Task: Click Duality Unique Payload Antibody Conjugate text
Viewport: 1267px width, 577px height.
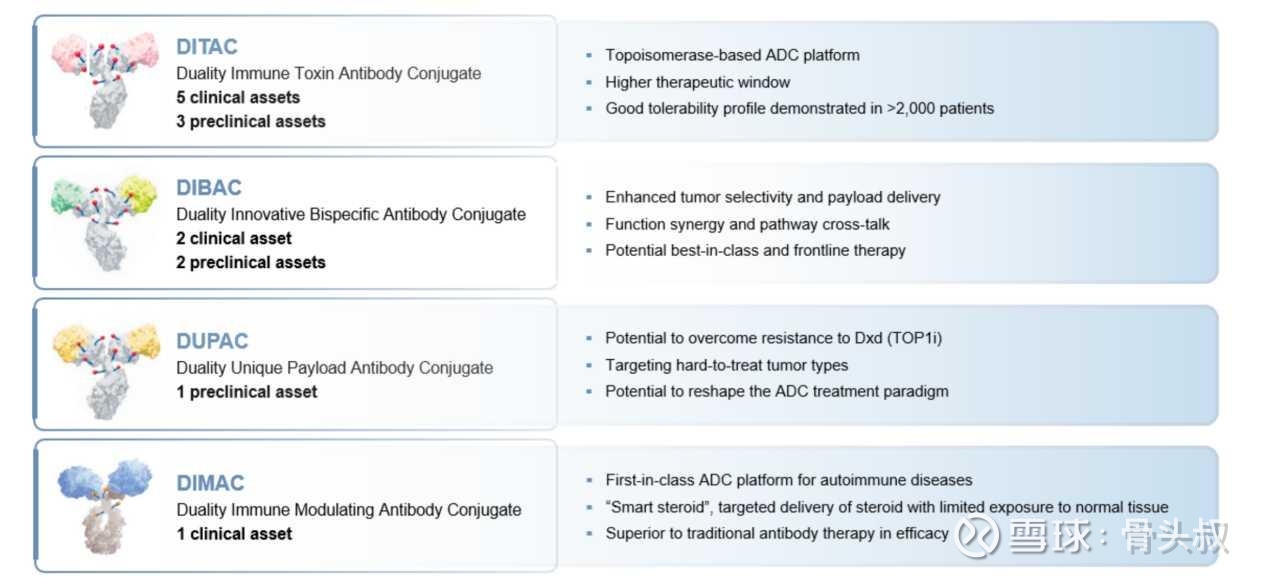Action: point(335,367)
